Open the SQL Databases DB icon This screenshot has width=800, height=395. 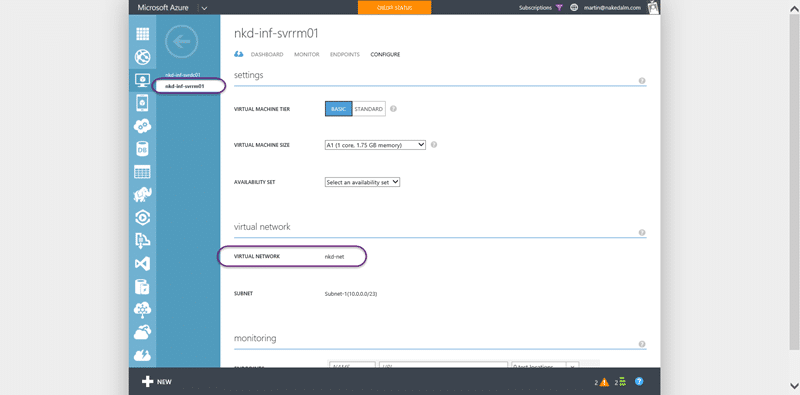click(x=142, y=149)
